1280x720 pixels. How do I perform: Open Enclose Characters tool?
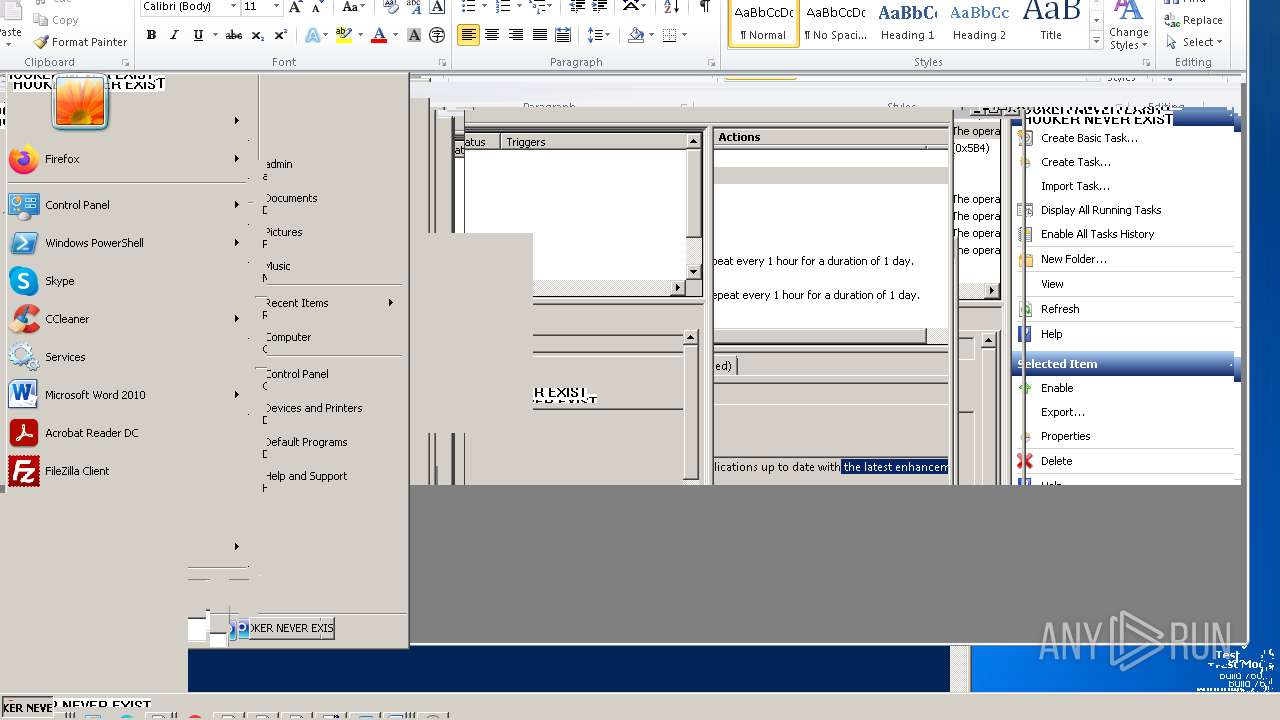click(437, 35)
